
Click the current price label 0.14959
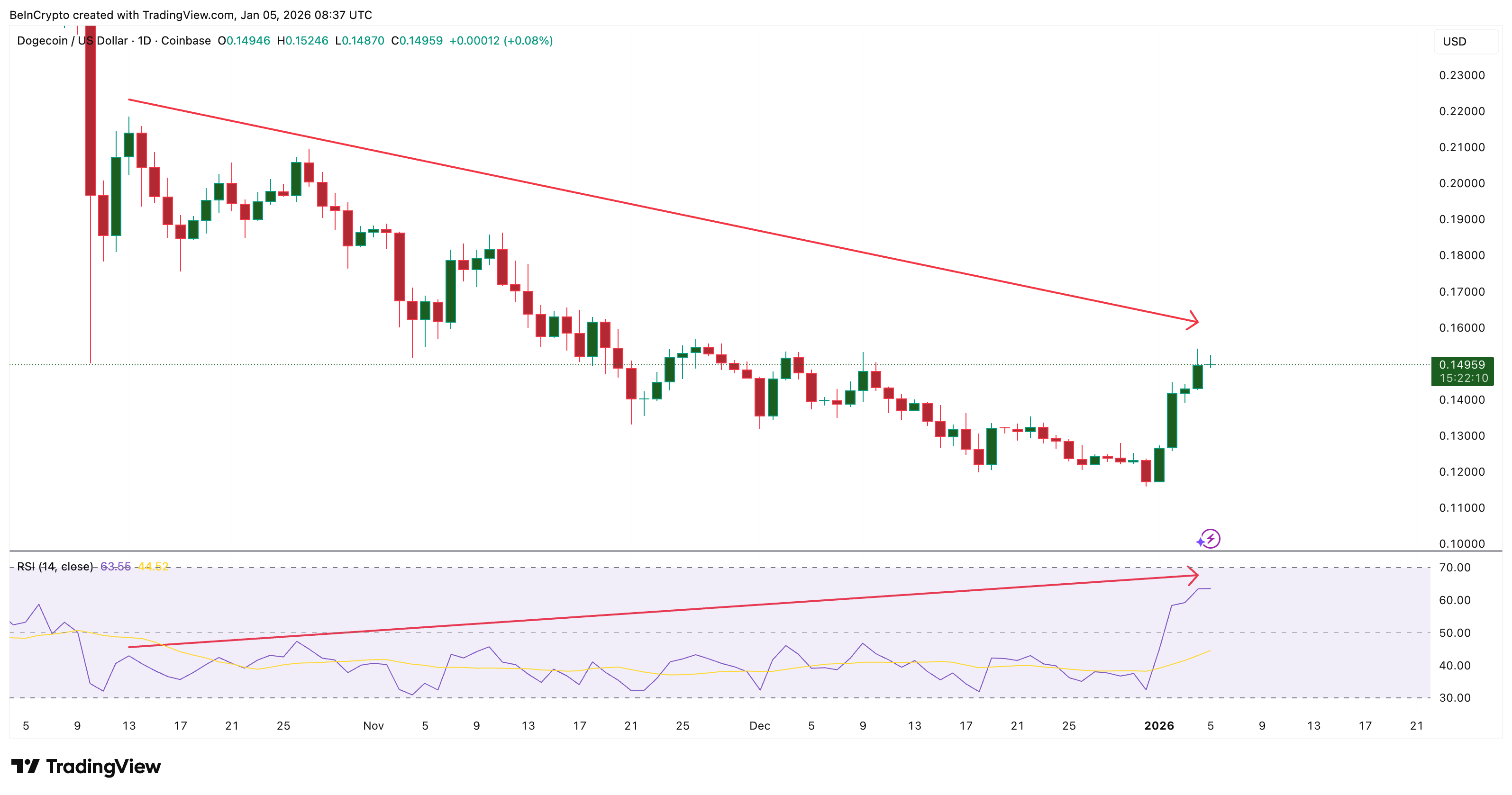[1464, 364]
